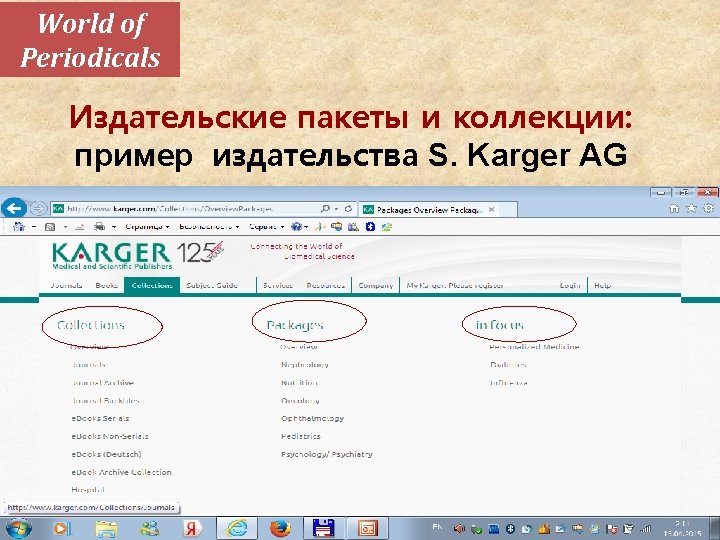Click the volume speaker tray icon

tap(459, 529)
